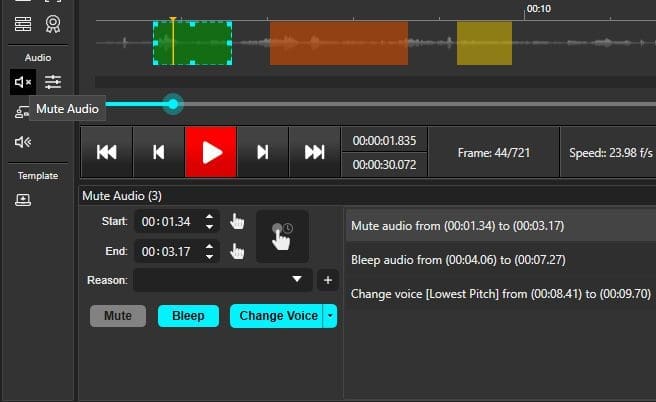This screenshot has width=656, height=402.
Task: Open Change Voice options arrow
Action: pos(330,316)
